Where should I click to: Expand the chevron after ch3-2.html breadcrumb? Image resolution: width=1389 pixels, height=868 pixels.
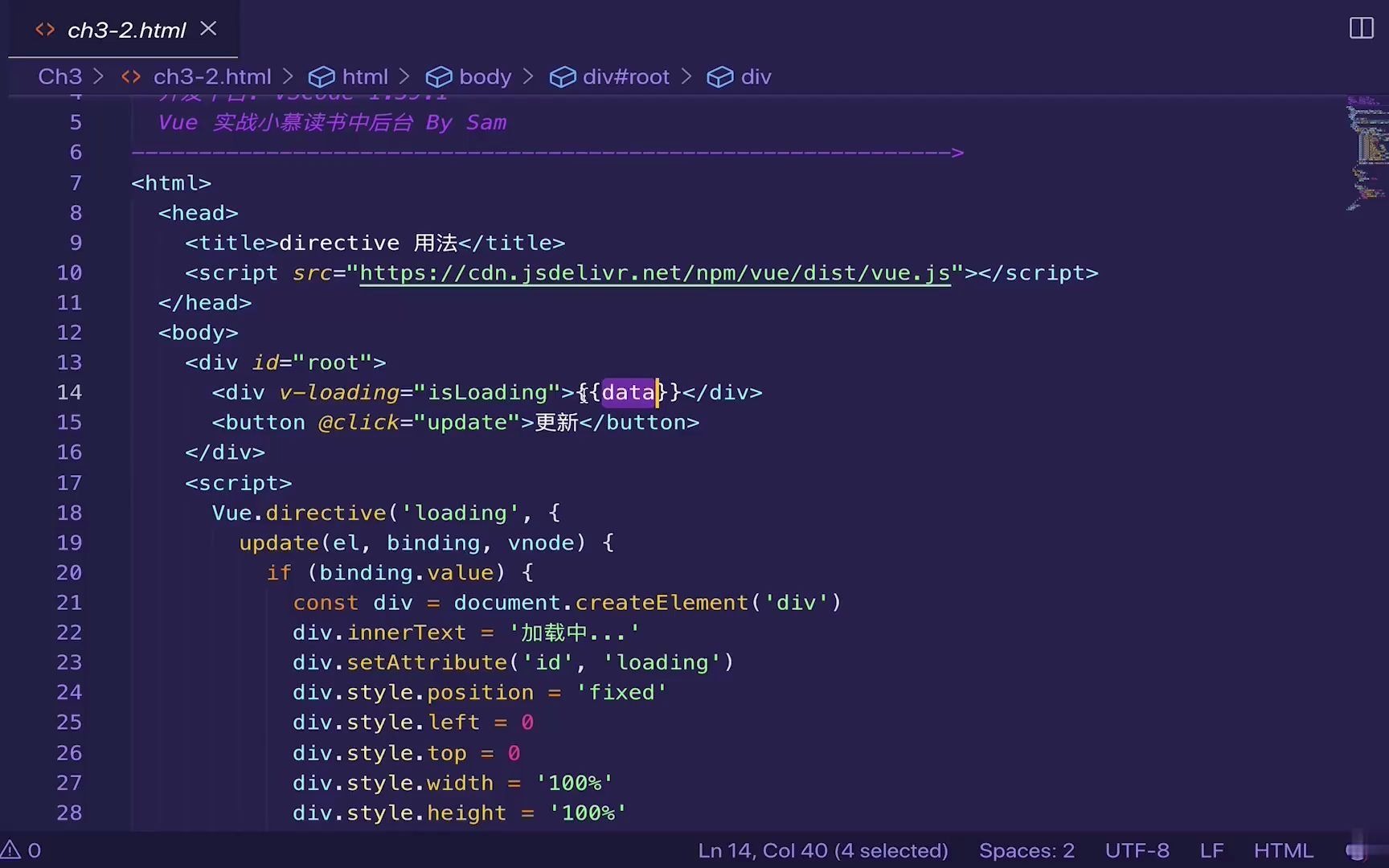[x=289, y=76]
